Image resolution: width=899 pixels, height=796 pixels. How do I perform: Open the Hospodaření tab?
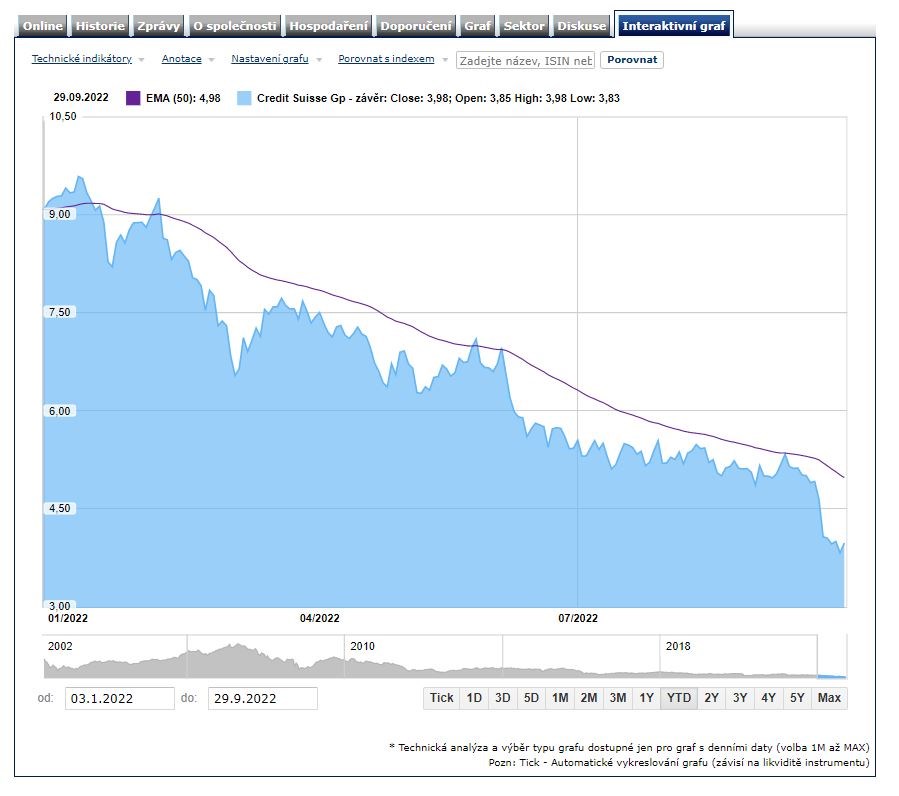coord(329,26)
